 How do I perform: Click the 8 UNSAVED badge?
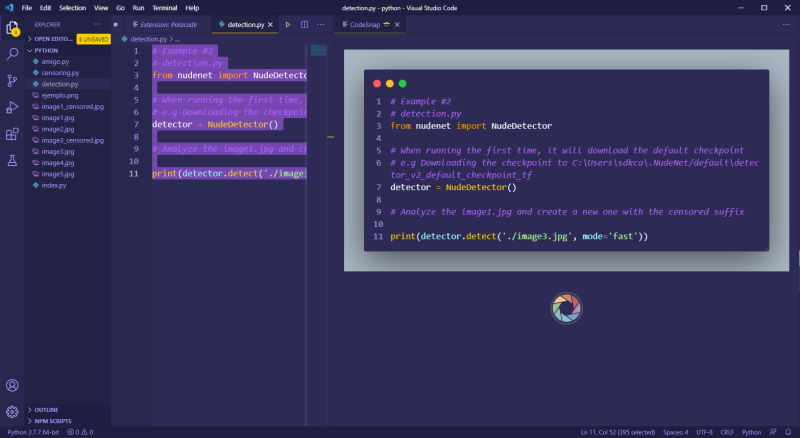[x=93, y=39]
